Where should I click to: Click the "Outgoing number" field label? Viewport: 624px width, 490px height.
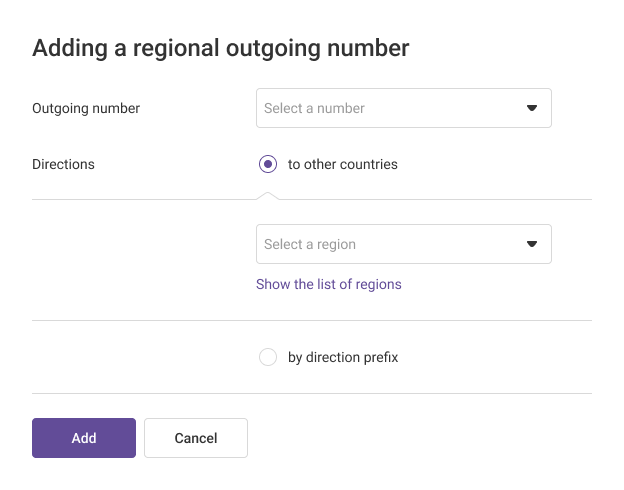(86, 108)
